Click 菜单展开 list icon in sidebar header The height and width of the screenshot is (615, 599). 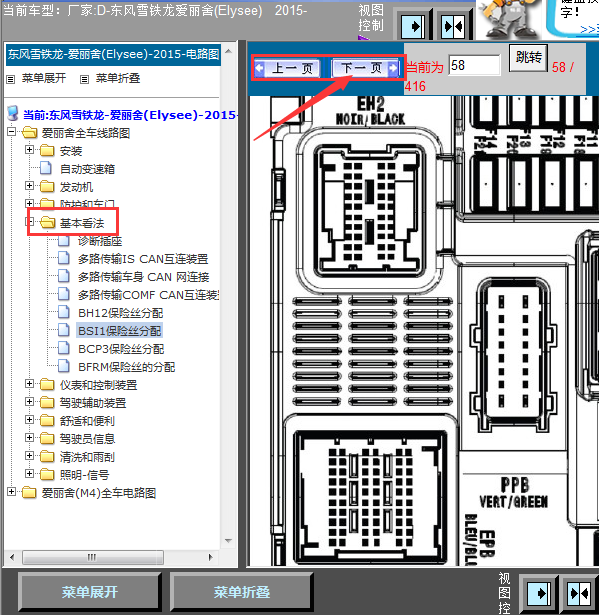[x=11, y=79]
